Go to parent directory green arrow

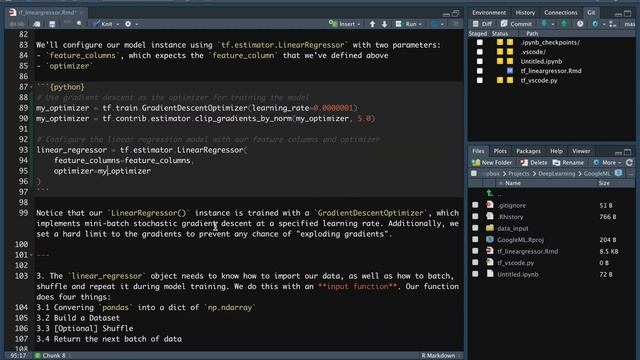489,193
